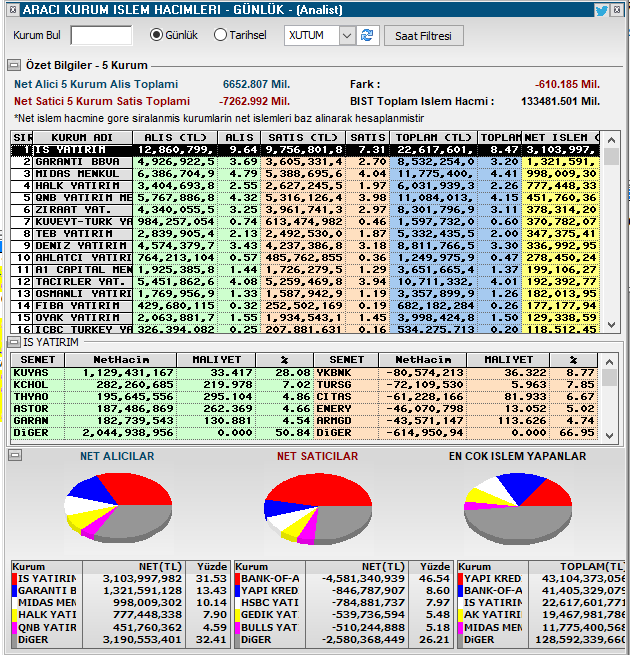
Task: Click BULLS YAT in net sellers legend
Action: click(270, 627)
